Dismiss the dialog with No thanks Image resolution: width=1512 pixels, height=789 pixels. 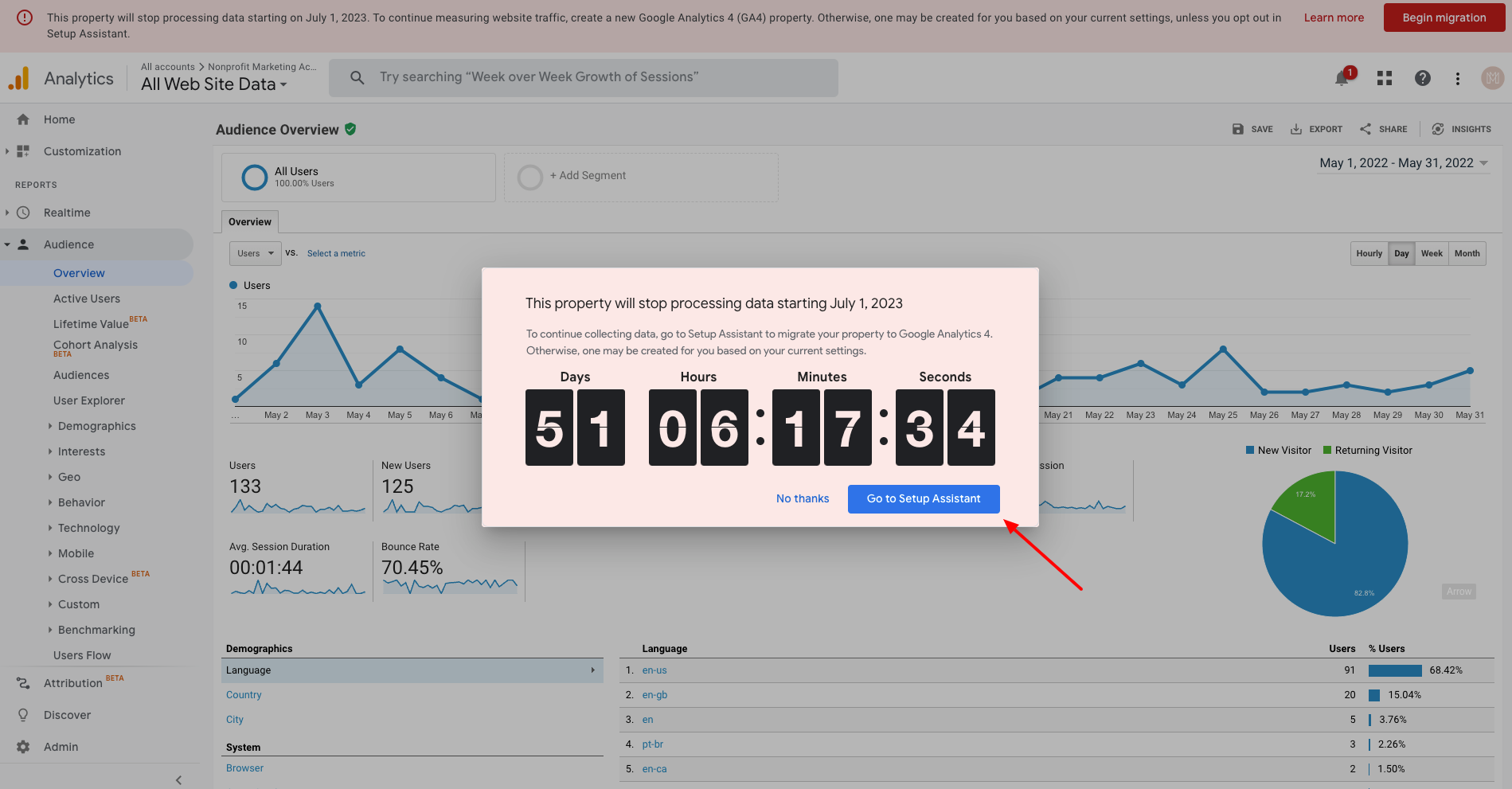(803, 499)
